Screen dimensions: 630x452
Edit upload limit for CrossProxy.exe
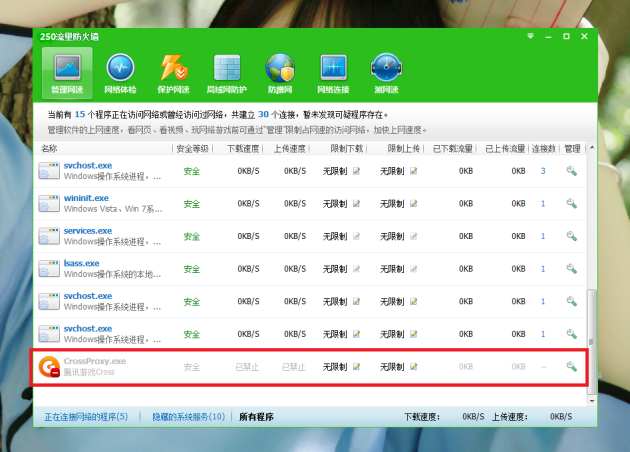[x=413, y=367]
